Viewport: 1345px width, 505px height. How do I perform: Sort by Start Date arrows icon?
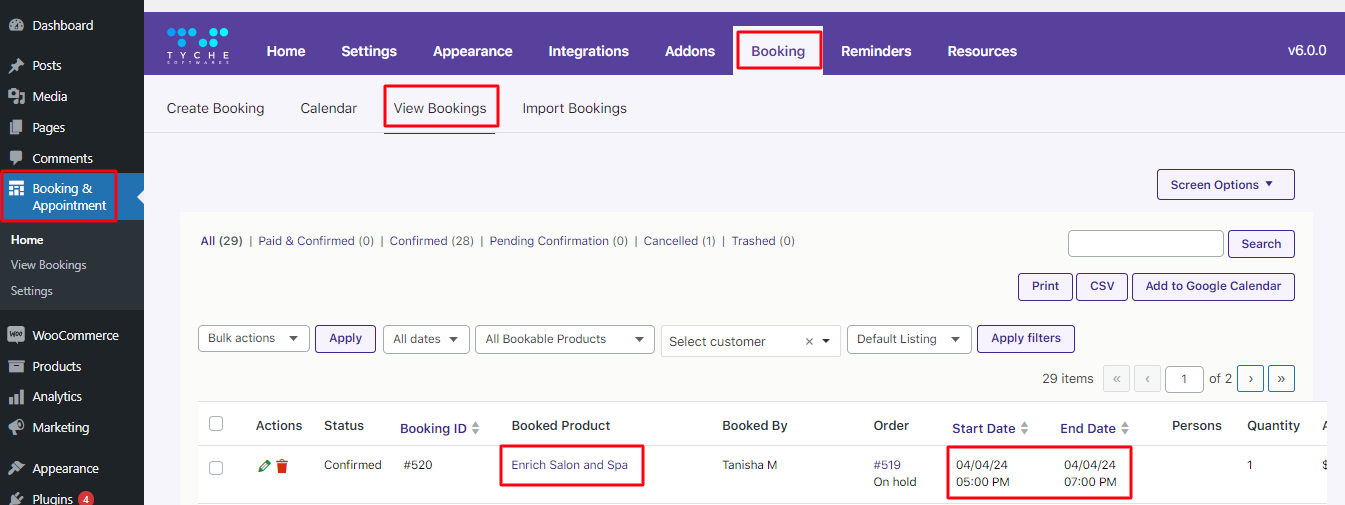1025,428
